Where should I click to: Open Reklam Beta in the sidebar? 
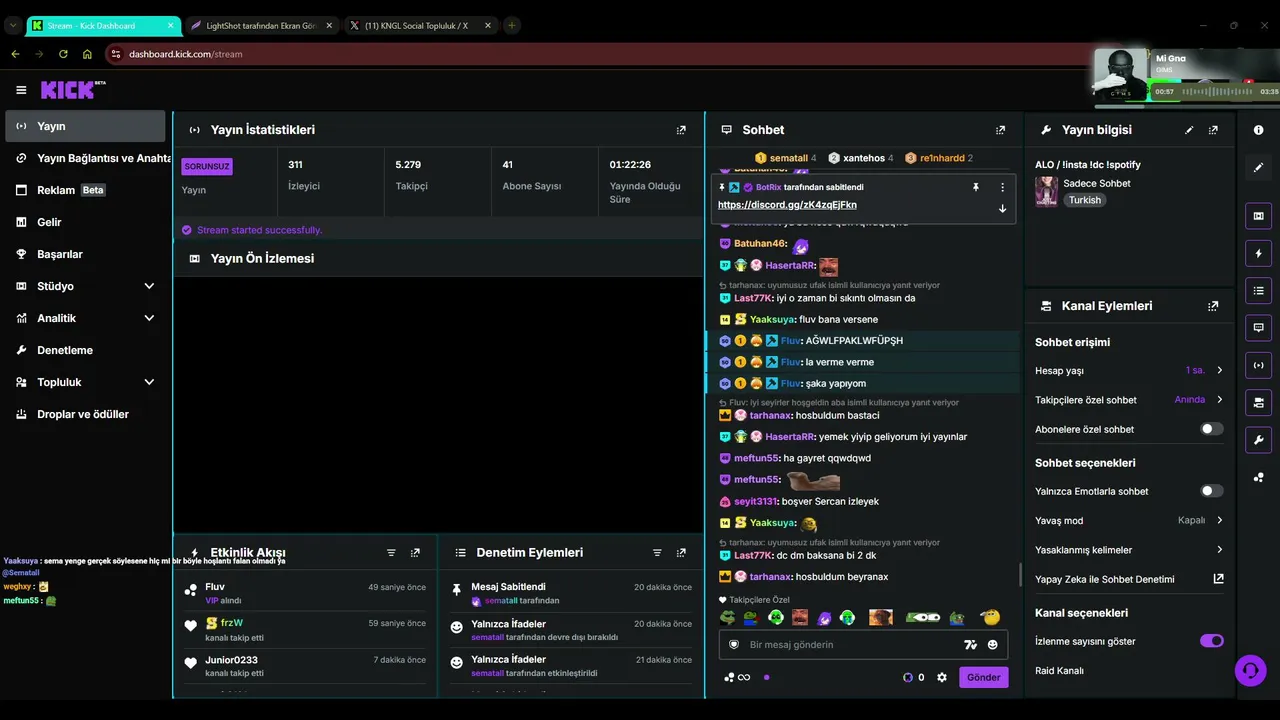85,190
